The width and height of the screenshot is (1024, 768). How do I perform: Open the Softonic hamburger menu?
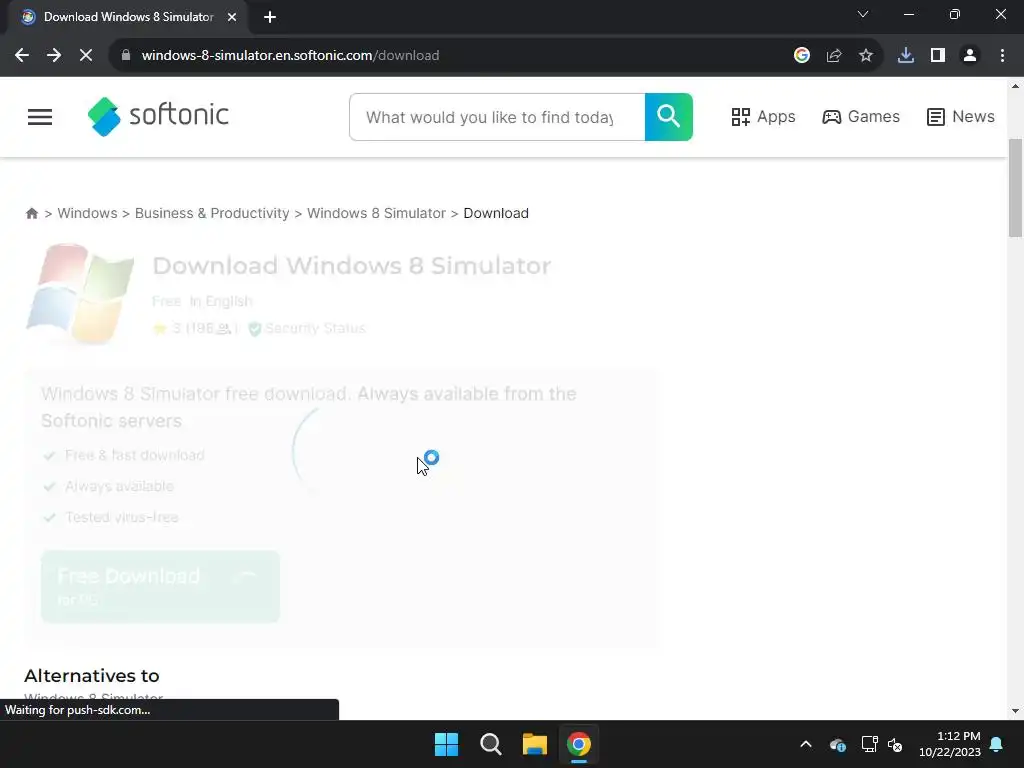[40, 117]
